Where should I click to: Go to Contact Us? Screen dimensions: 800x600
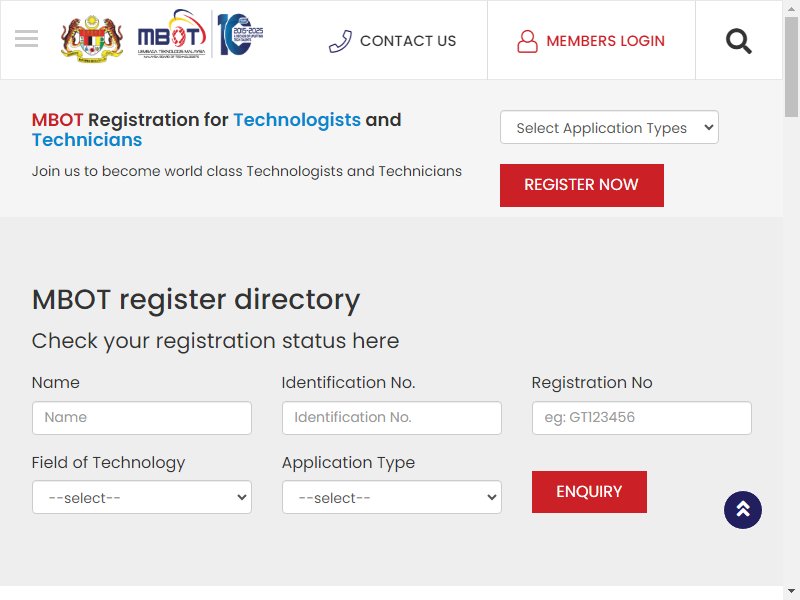[408, 41]
